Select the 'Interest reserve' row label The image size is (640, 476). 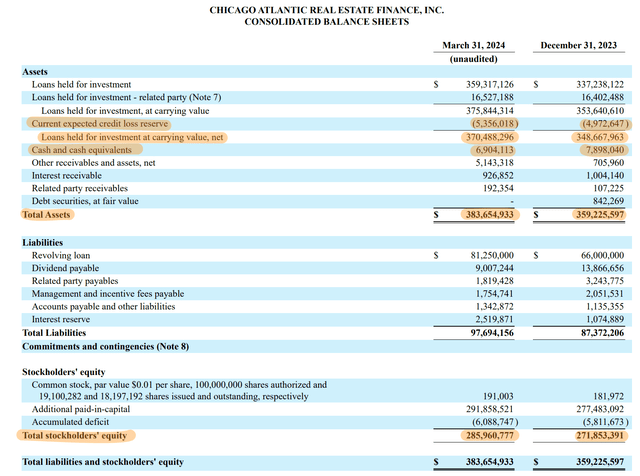point(61,319)
